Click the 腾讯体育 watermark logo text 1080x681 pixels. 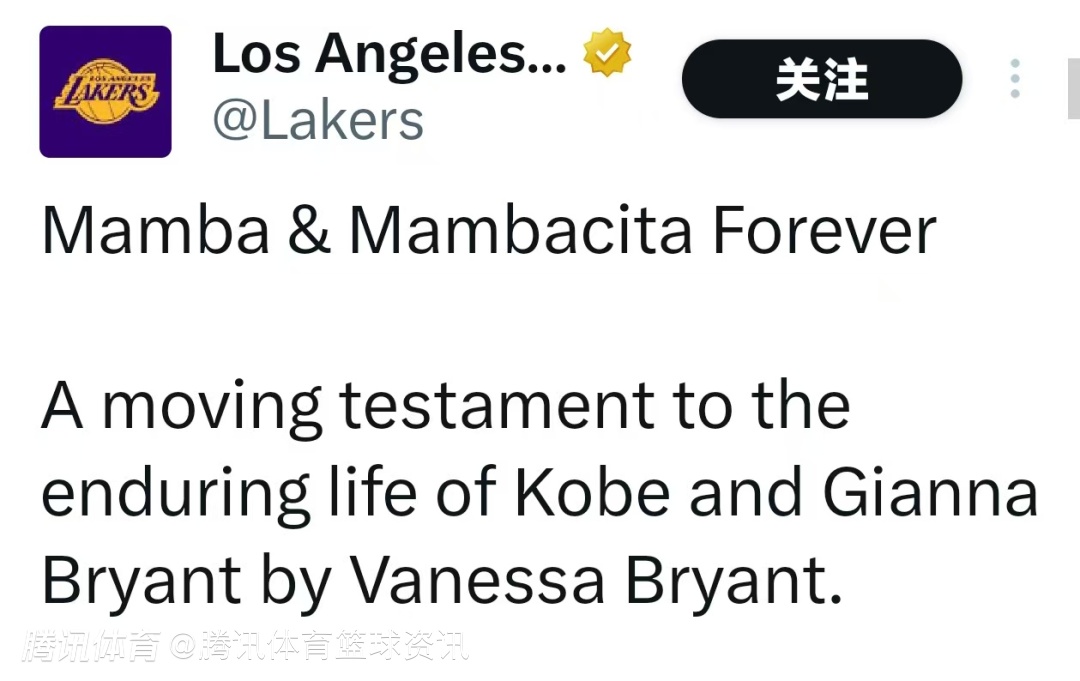[94, 647]
